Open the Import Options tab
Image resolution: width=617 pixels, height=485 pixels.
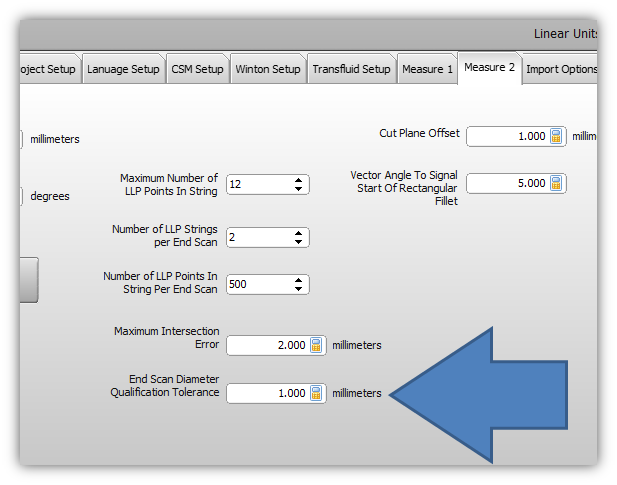tap(560, 69)
